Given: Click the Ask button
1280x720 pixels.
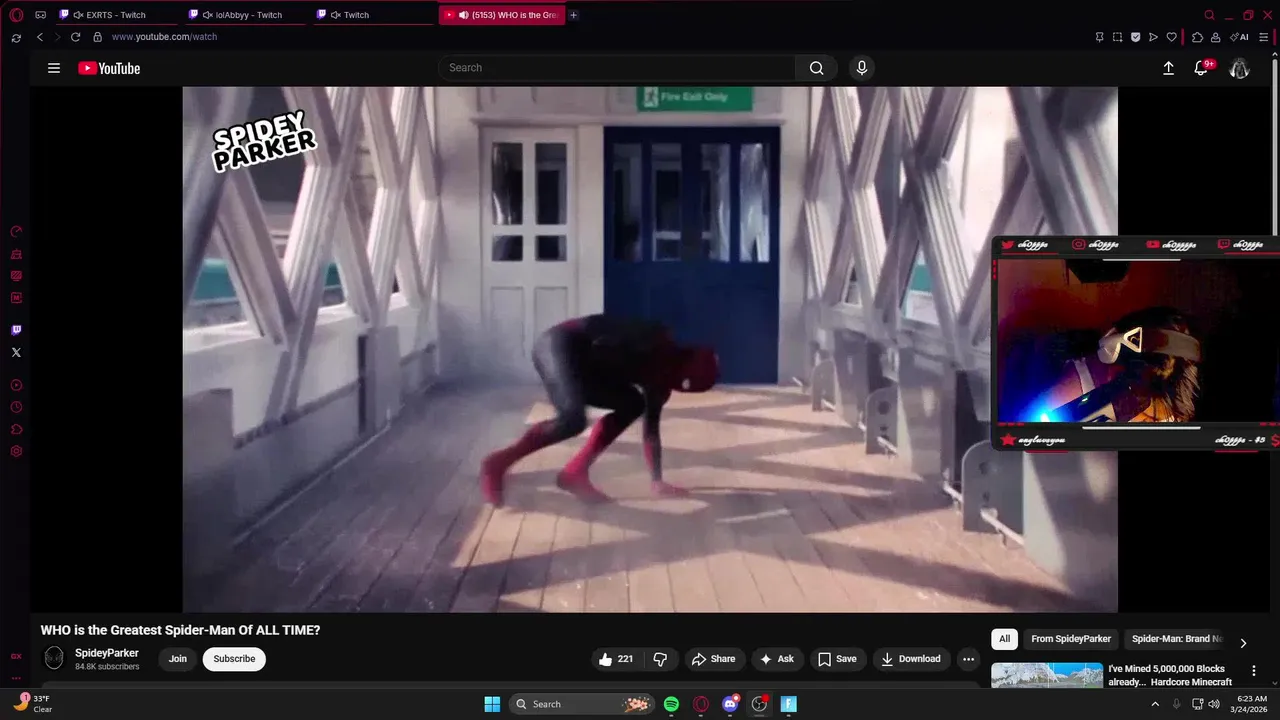Looking at the screenshot, I should 777,659.
